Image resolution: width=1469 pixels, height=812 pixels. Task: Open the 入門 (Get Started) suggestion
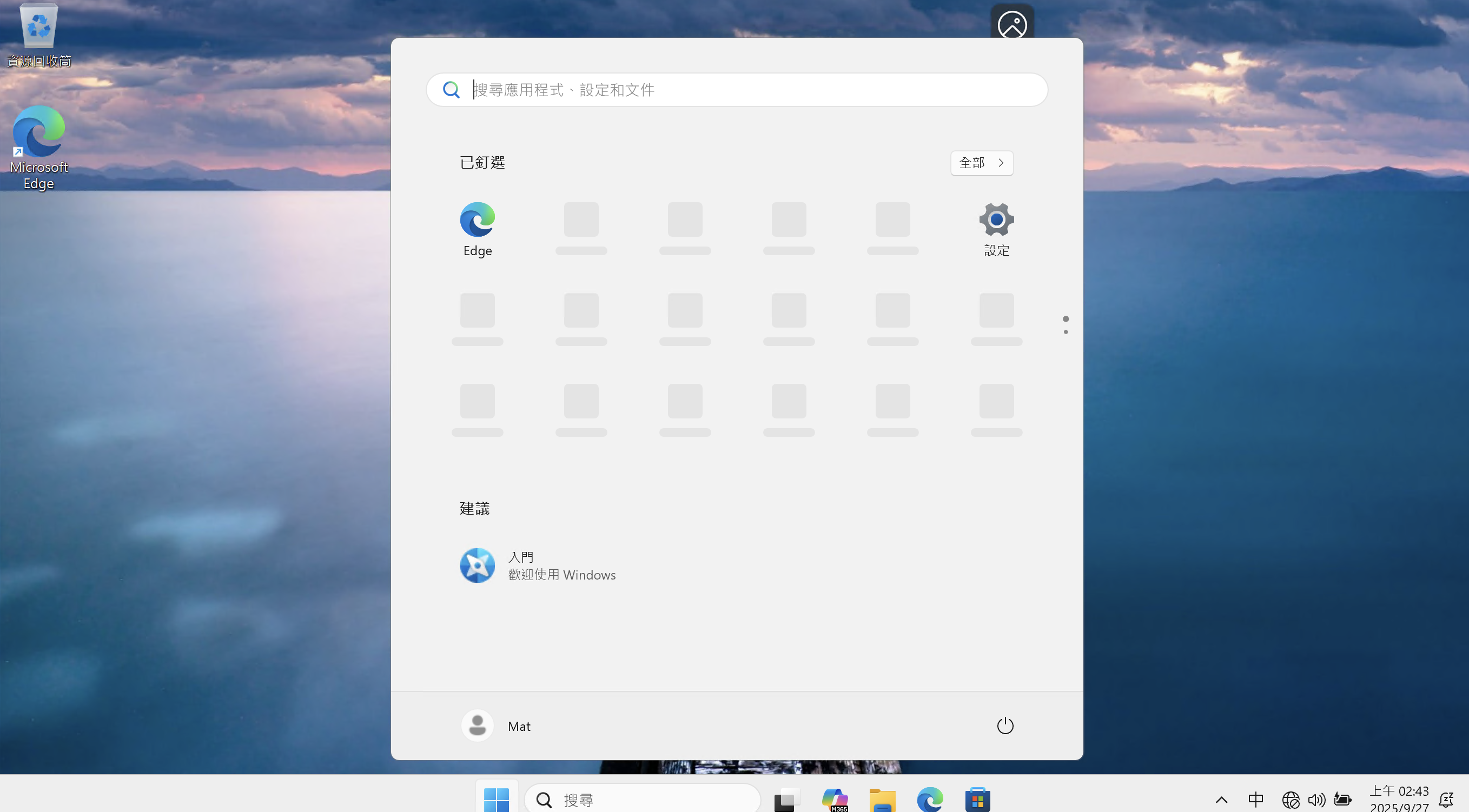537,565
